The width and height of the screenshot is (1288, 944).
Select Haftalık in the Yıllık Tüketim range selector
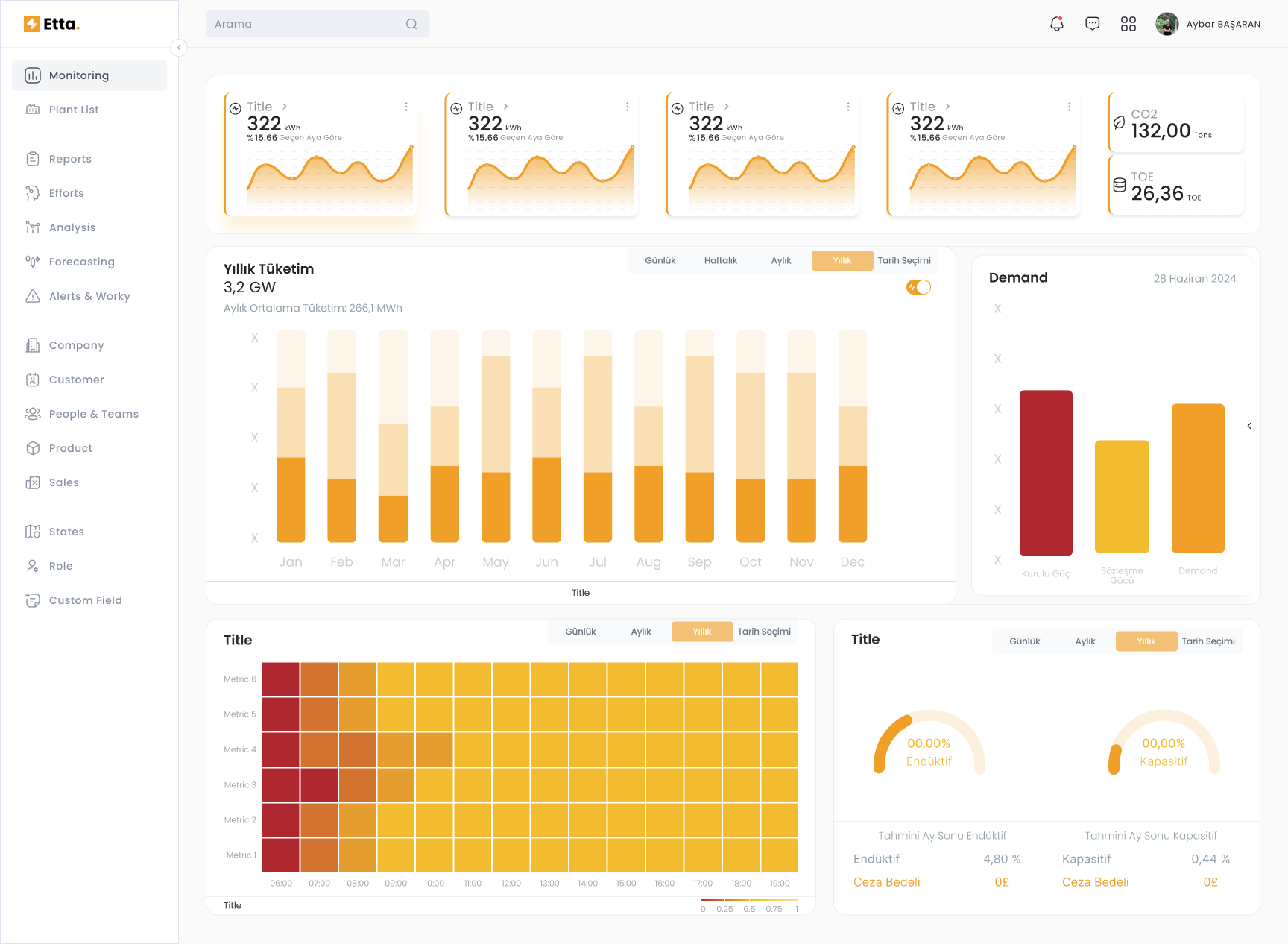tap(720, 260)
